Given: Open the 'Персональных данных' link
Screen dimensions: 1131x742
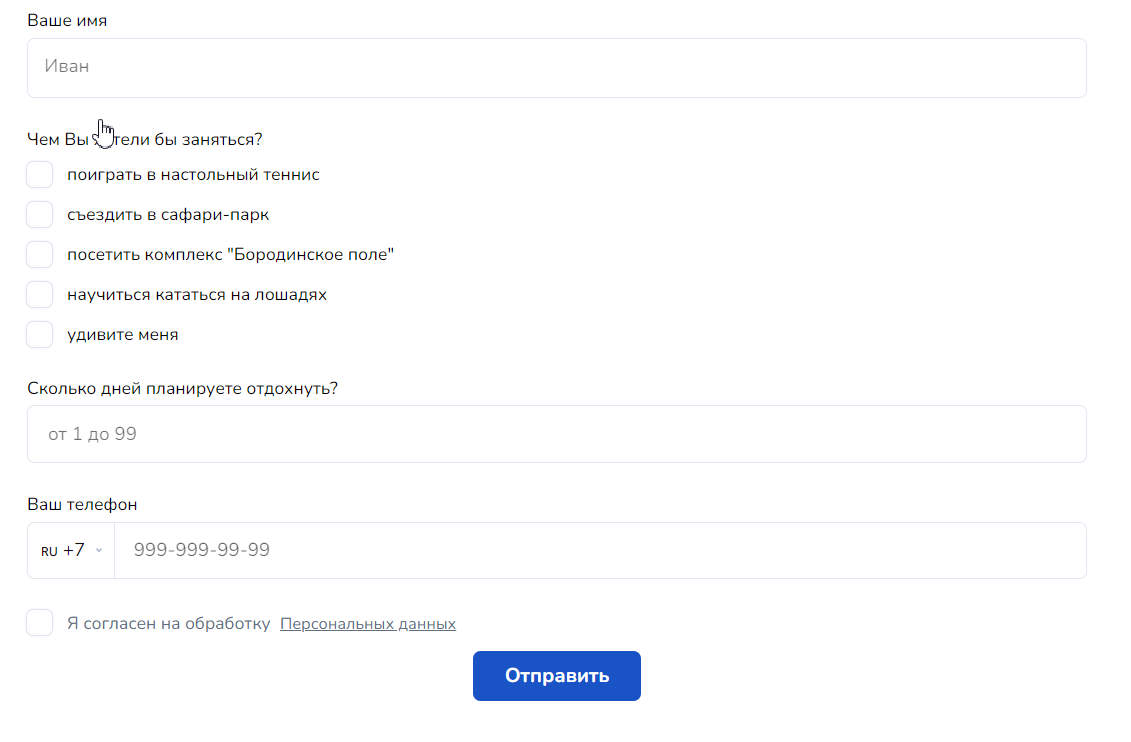Looking at the screenshot, I should coord(368,624).
